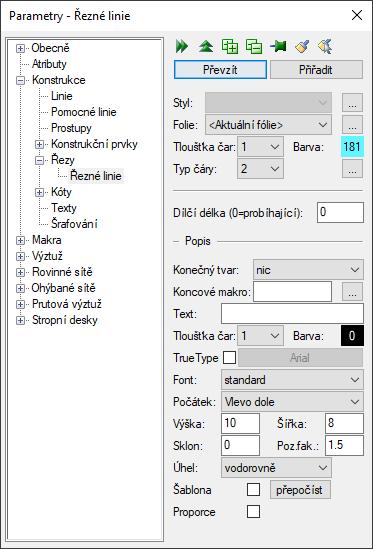Click the green double up-arrow icon
This screenshot has height=549, width=373.
point(206,46)
